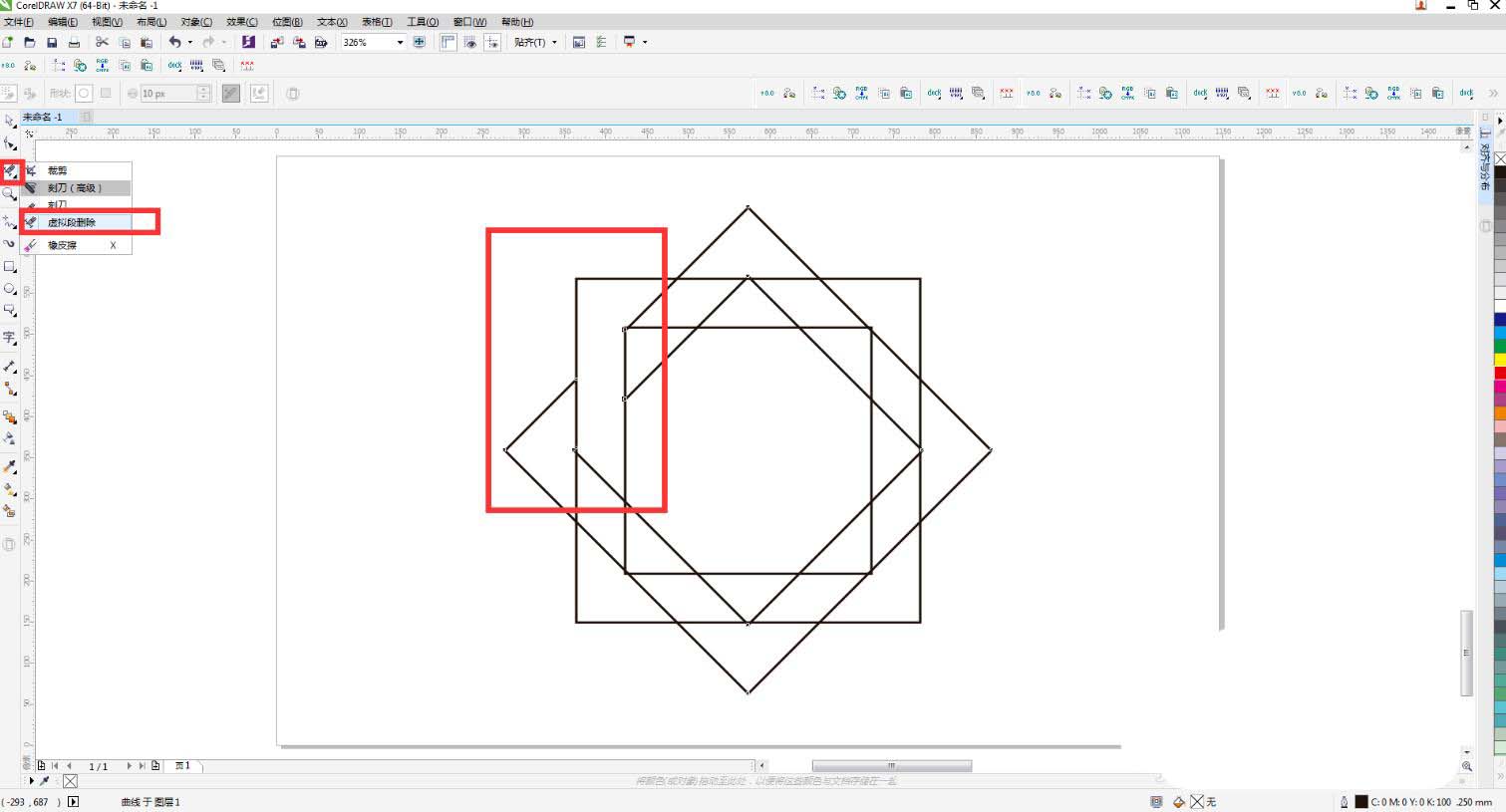Pick the Ellipse tool in toolbox
The image size is (1506, 812).
[9, 289]
